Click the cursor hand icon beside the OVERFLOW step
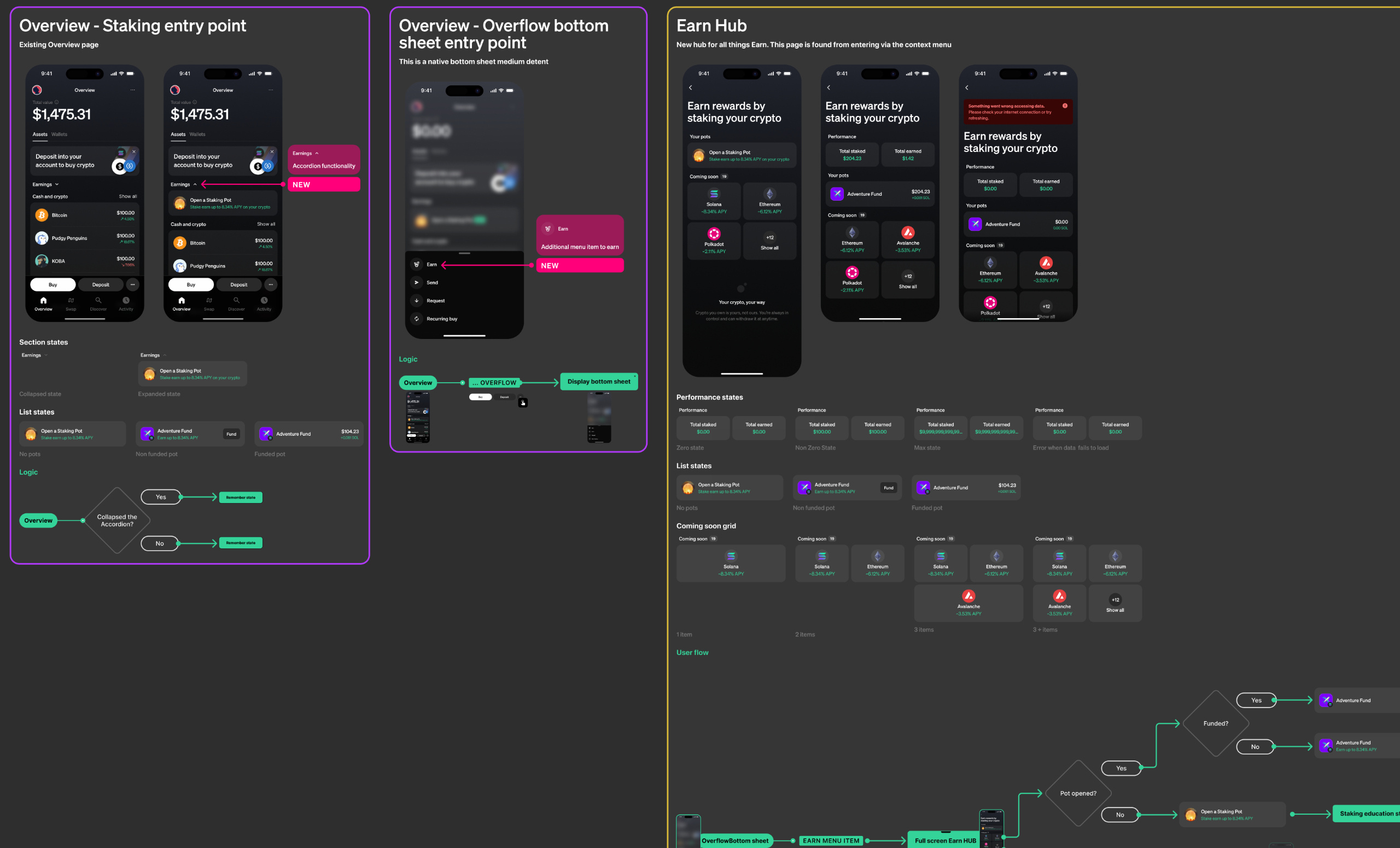Image resolution: width=1400 pixels, height=848 pixels. 523,403
